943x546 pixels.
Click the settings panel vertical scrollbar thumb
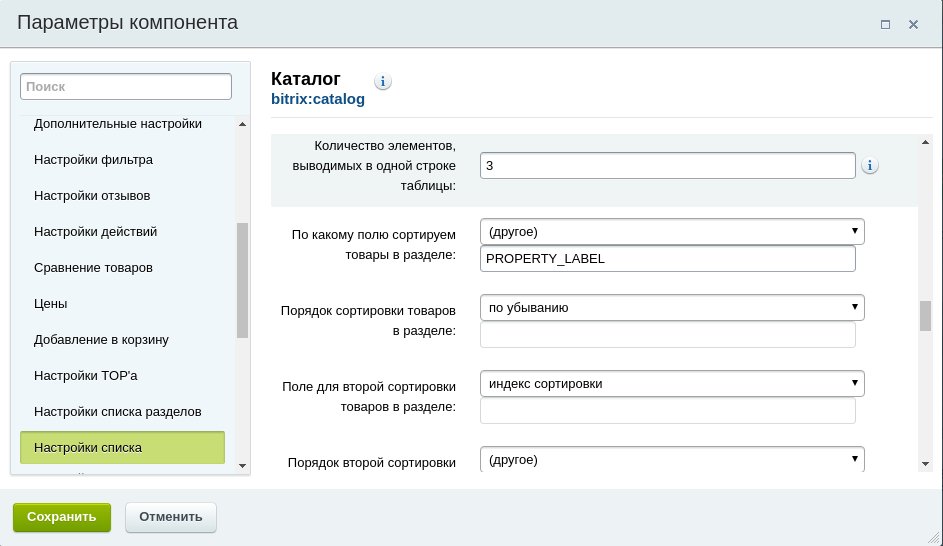click(925, 316)
